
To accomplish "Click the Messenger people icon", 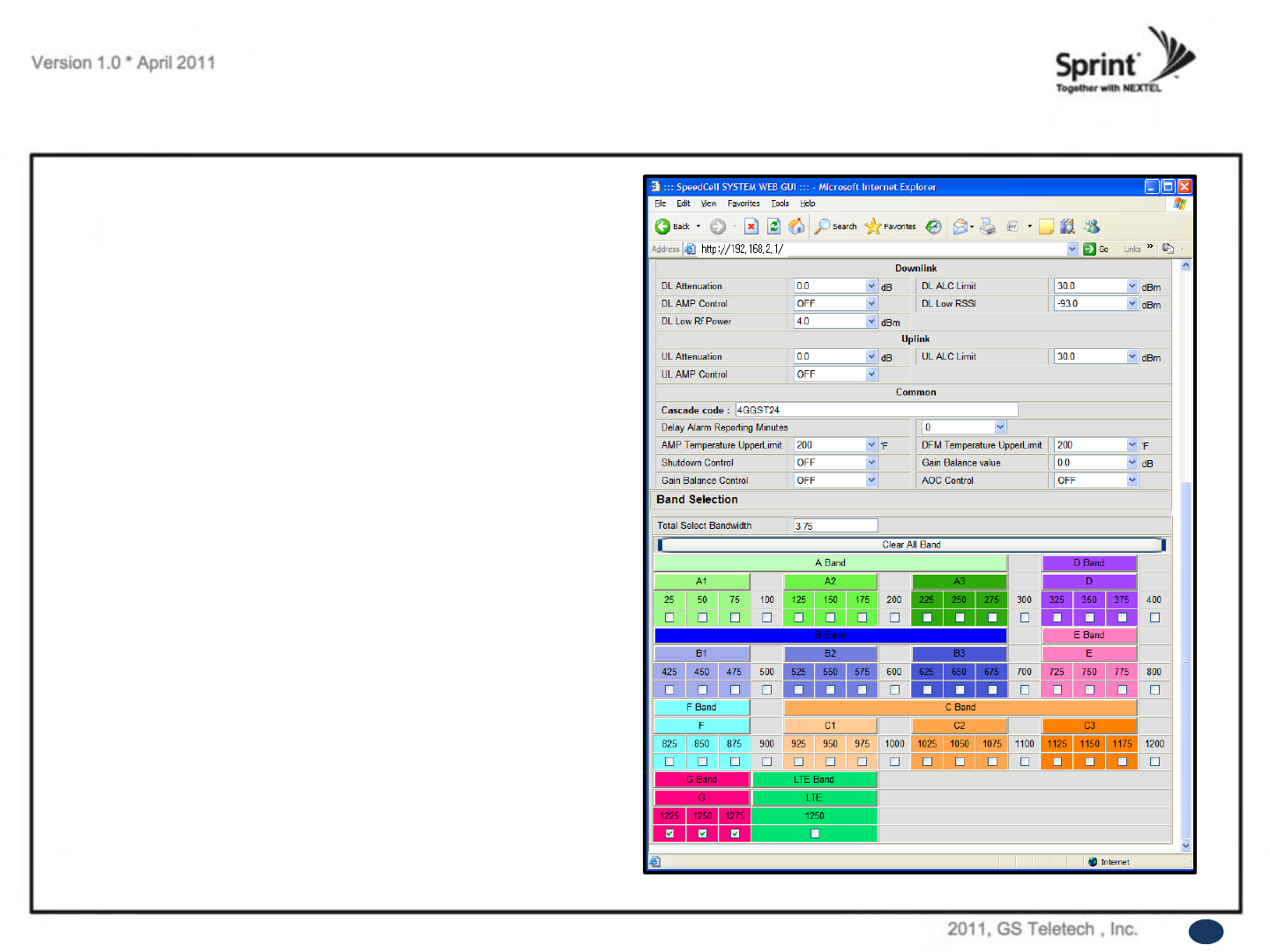I will click(x=1092, y=227).
